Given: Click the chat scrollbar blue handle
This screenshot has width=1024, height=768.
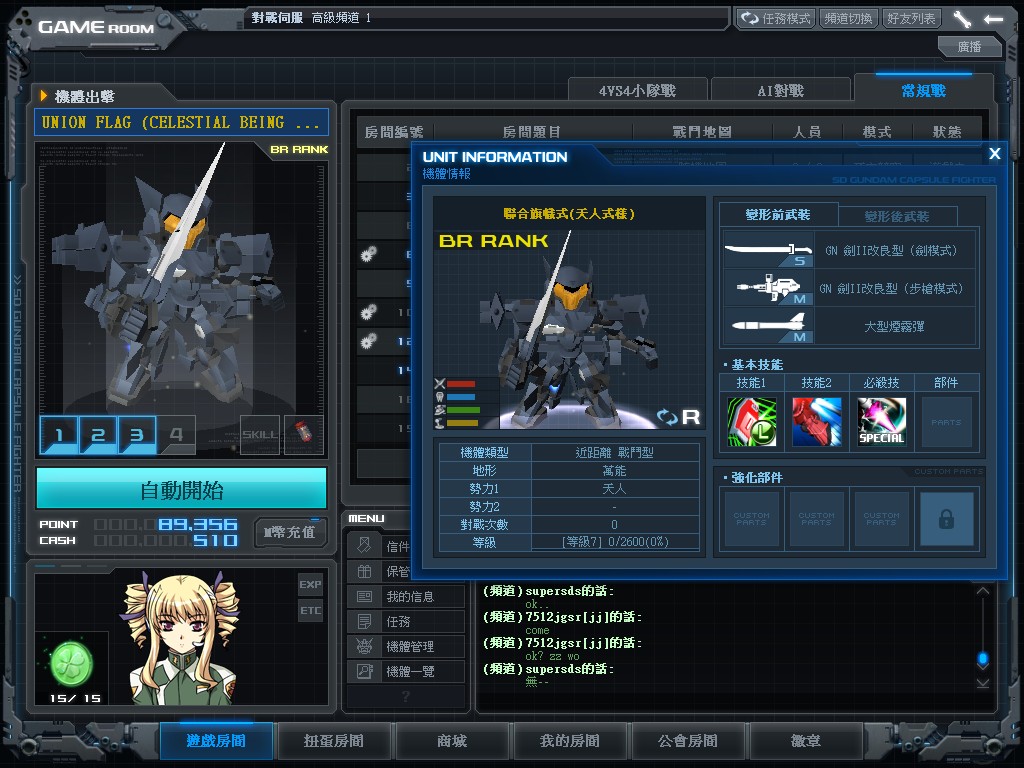Looking at the screenshot, I should click(983, 658).
